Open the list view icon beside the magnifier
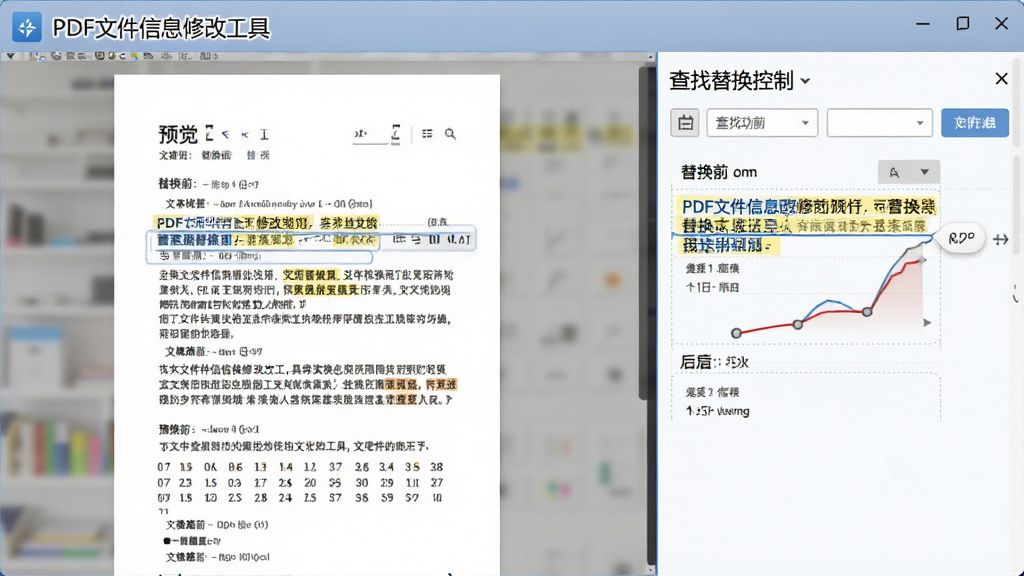 click(x=427, y=133)
